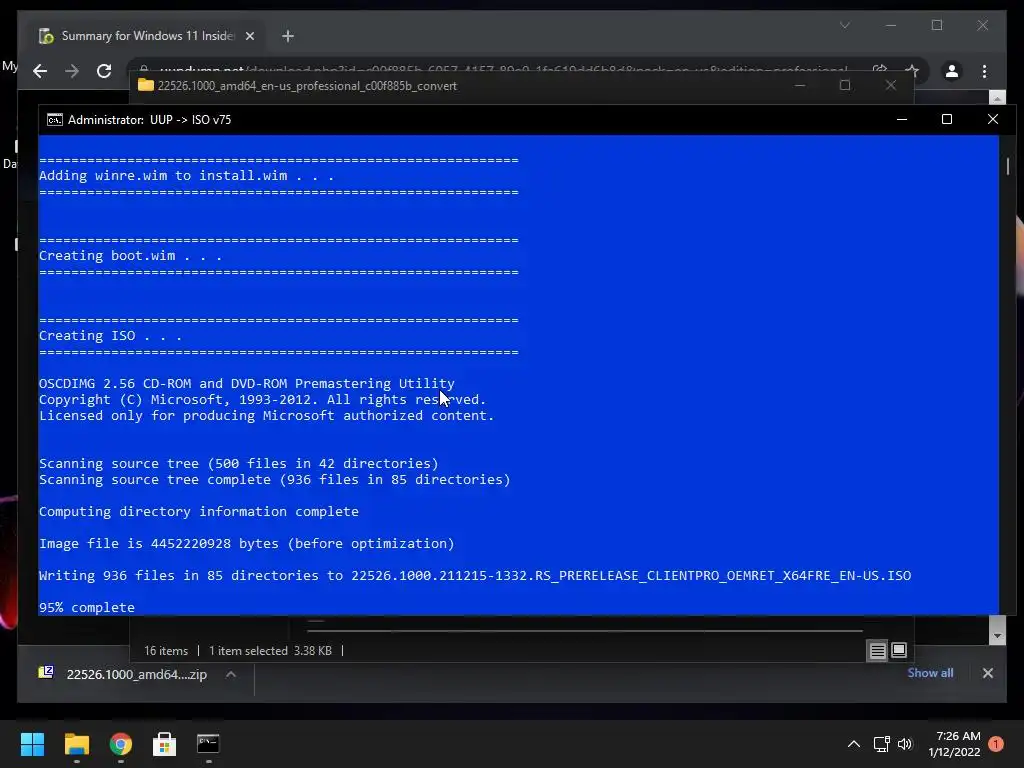Click 'Computing directory information complete' line

tap(199, 511)
